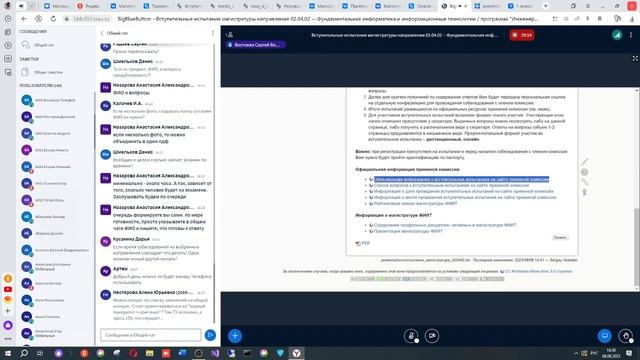Click the chat message input field
The height and width of the screenshot is (360, 640).
click(x=151, y=335)
